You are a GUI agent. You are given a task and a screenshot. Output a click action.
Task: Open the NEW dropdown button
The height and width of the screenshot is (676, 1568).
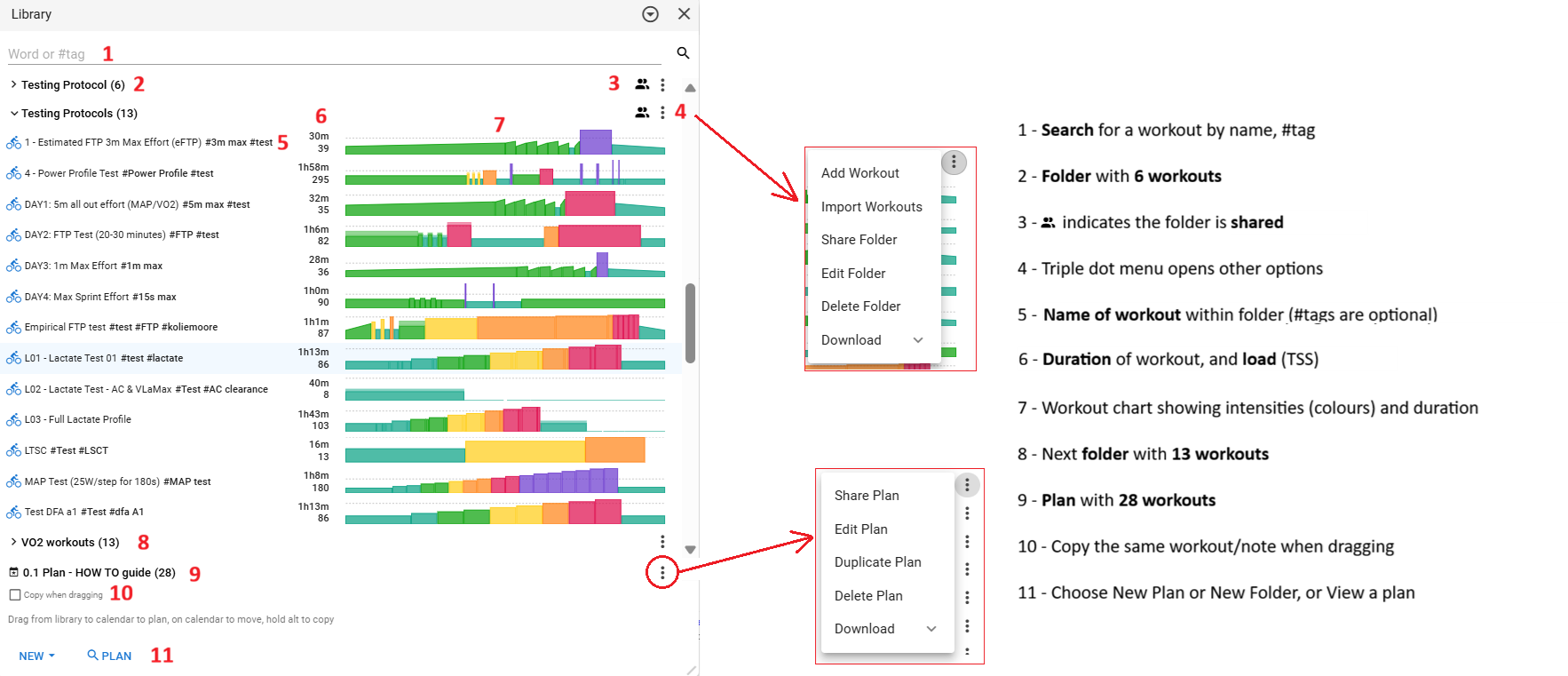[x=36, y=656]
